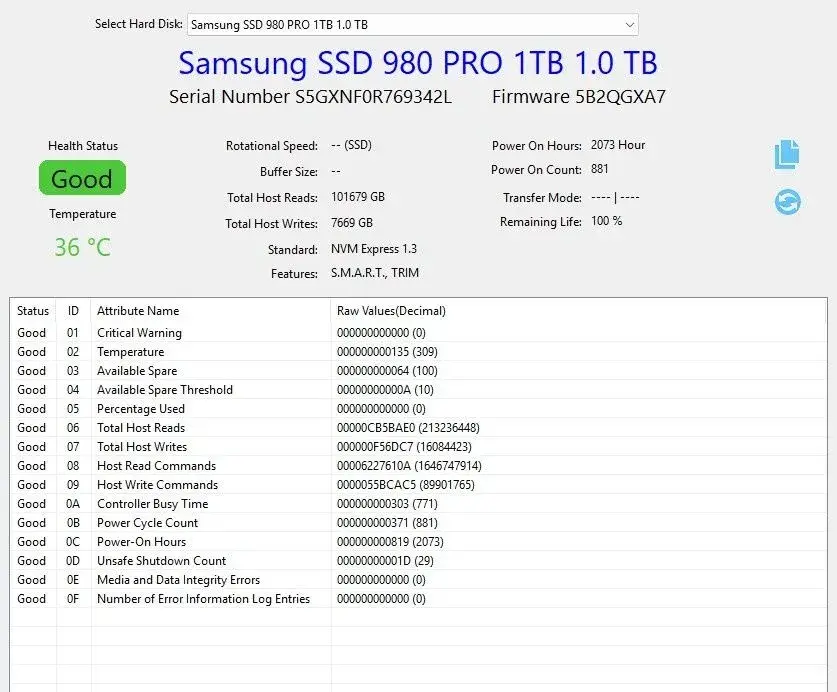Click the ID column header

pos(73,311)
